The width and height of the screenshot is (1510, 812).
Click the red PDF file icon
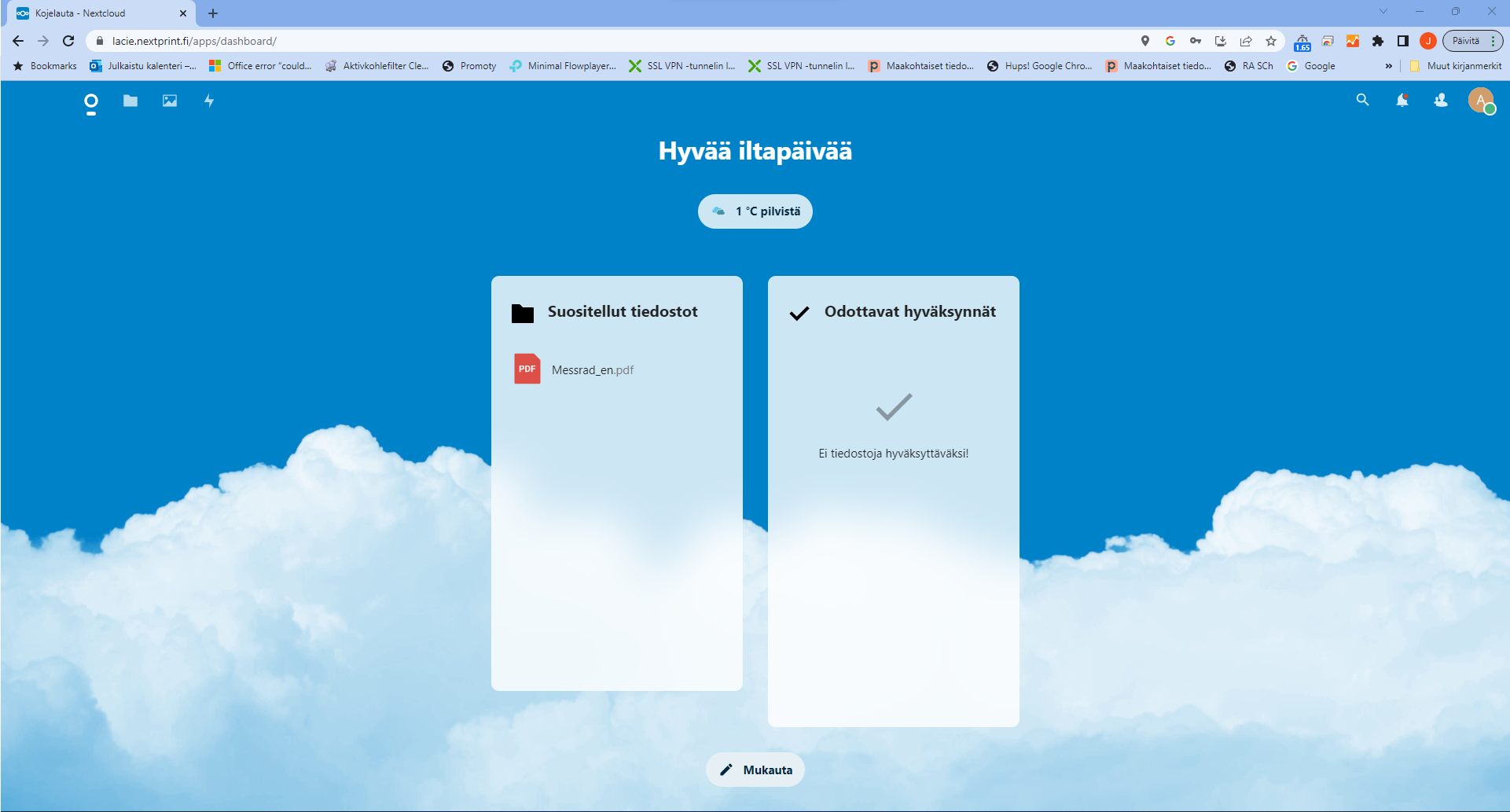point(527,369)
